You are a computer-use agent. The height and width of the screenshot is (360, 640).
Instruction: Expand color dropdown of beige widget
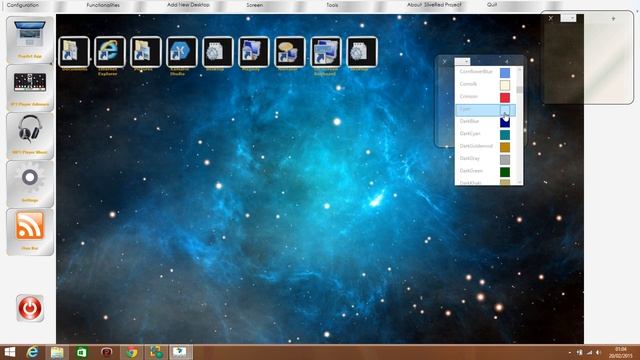[568, 18]
